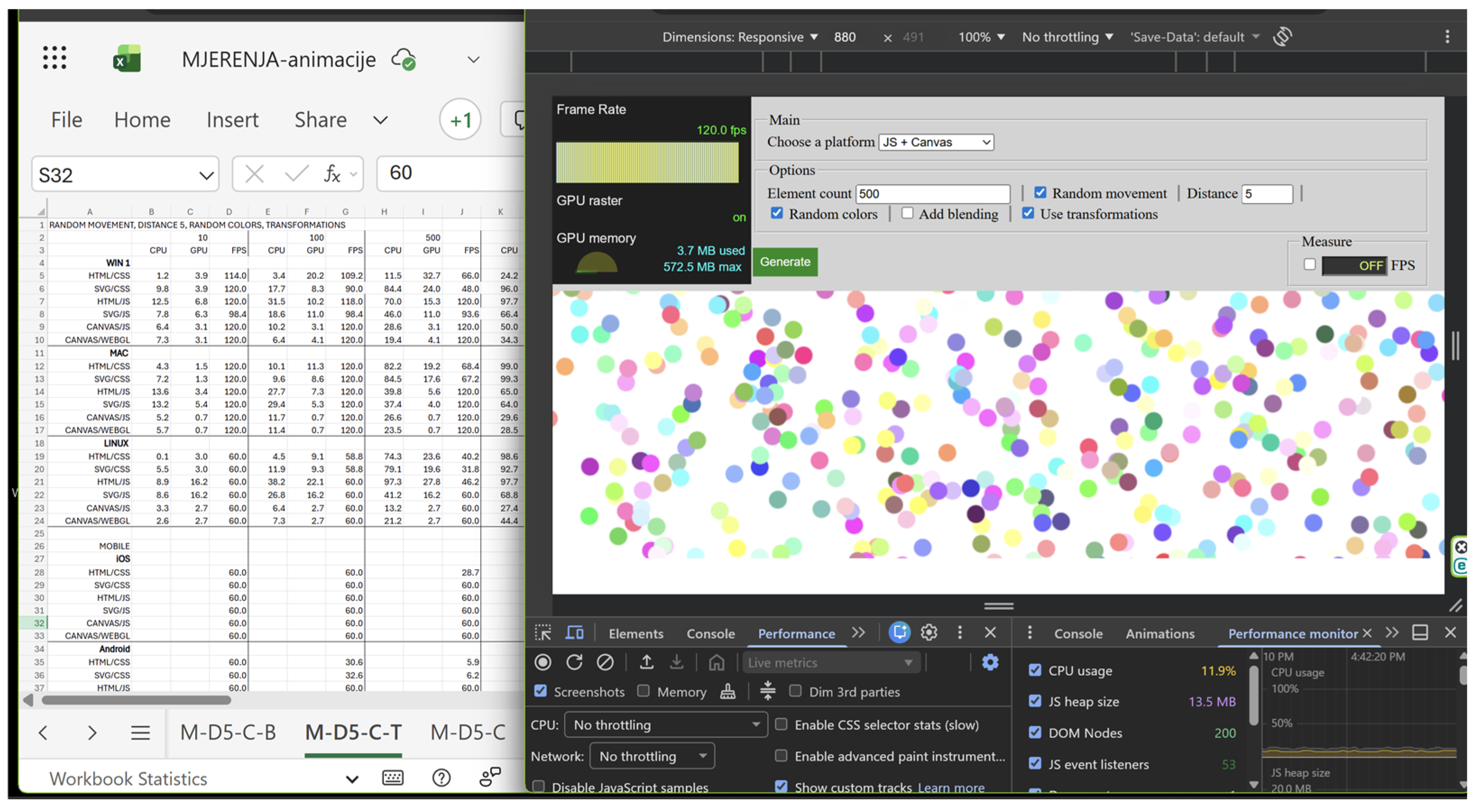The image size is (1474, 812).
Task: Open the Choose a platform dropdown
Action: [935, 142]
